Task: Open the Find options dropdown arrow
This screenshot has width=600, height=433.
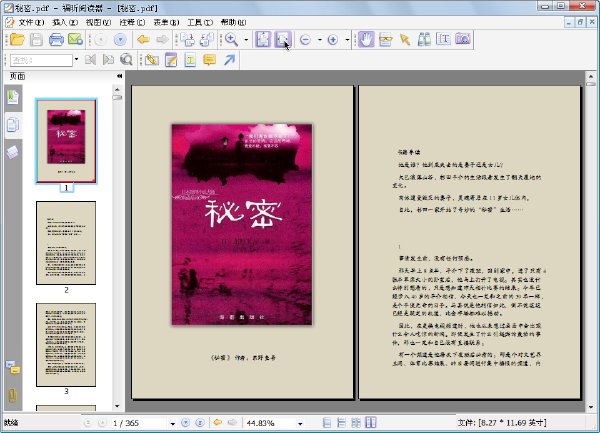Action: pos(76,59)
